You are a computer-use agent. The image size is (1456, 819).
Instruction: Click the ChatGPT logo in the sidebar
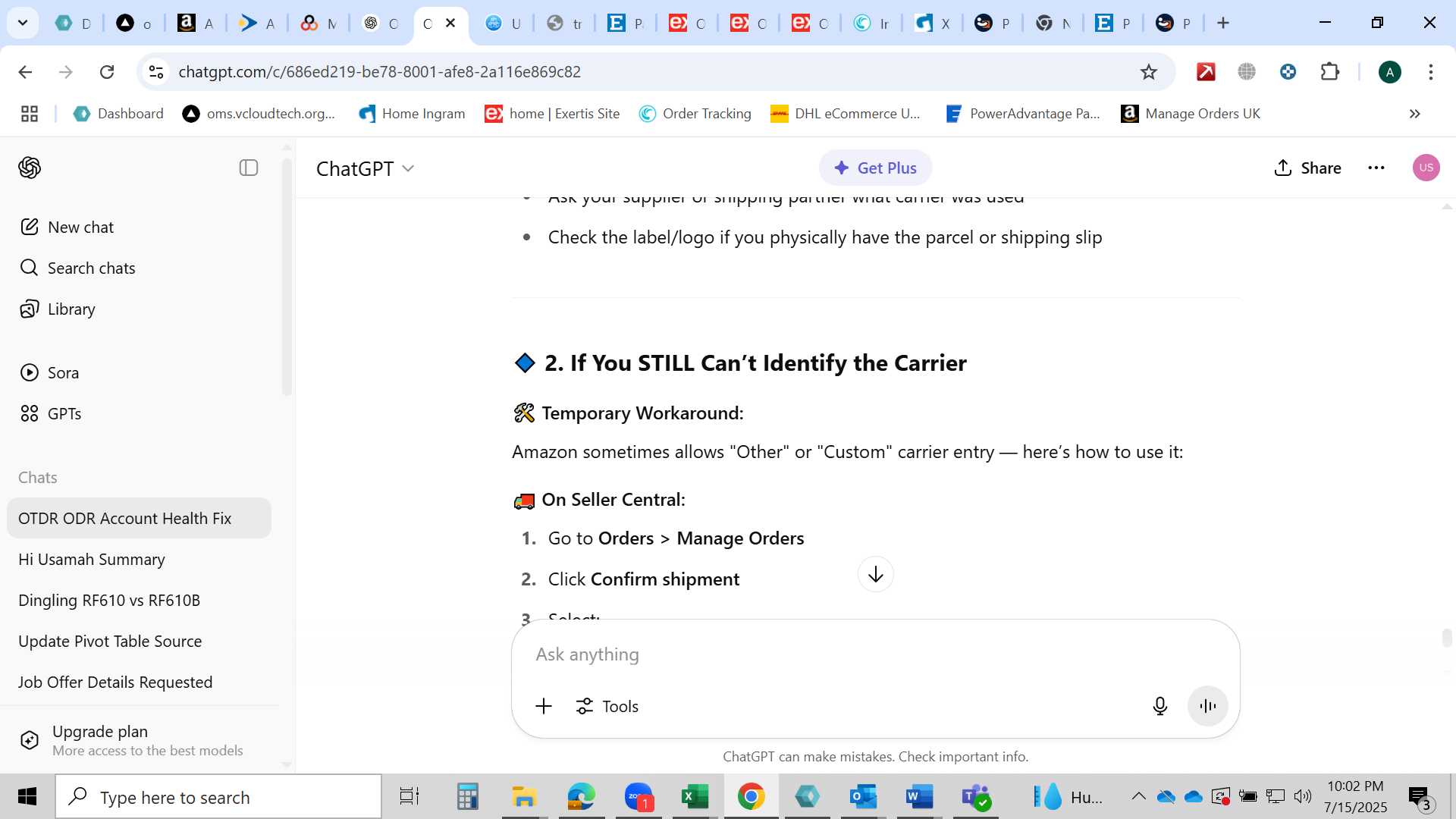pos(30,168)
